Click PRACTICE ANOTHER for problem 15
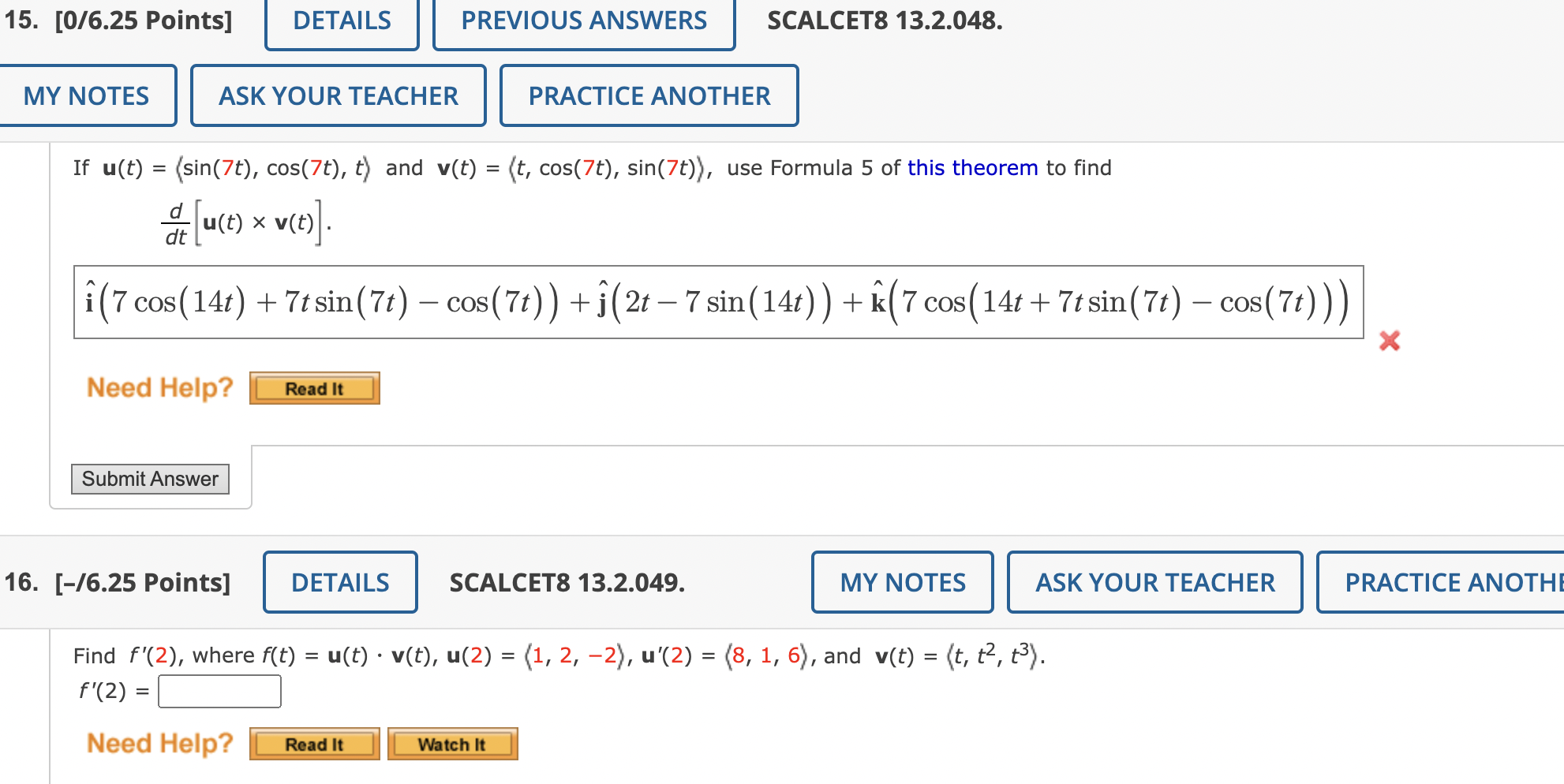The height and width of the screenshot is (784, 1564). [649, 95]
